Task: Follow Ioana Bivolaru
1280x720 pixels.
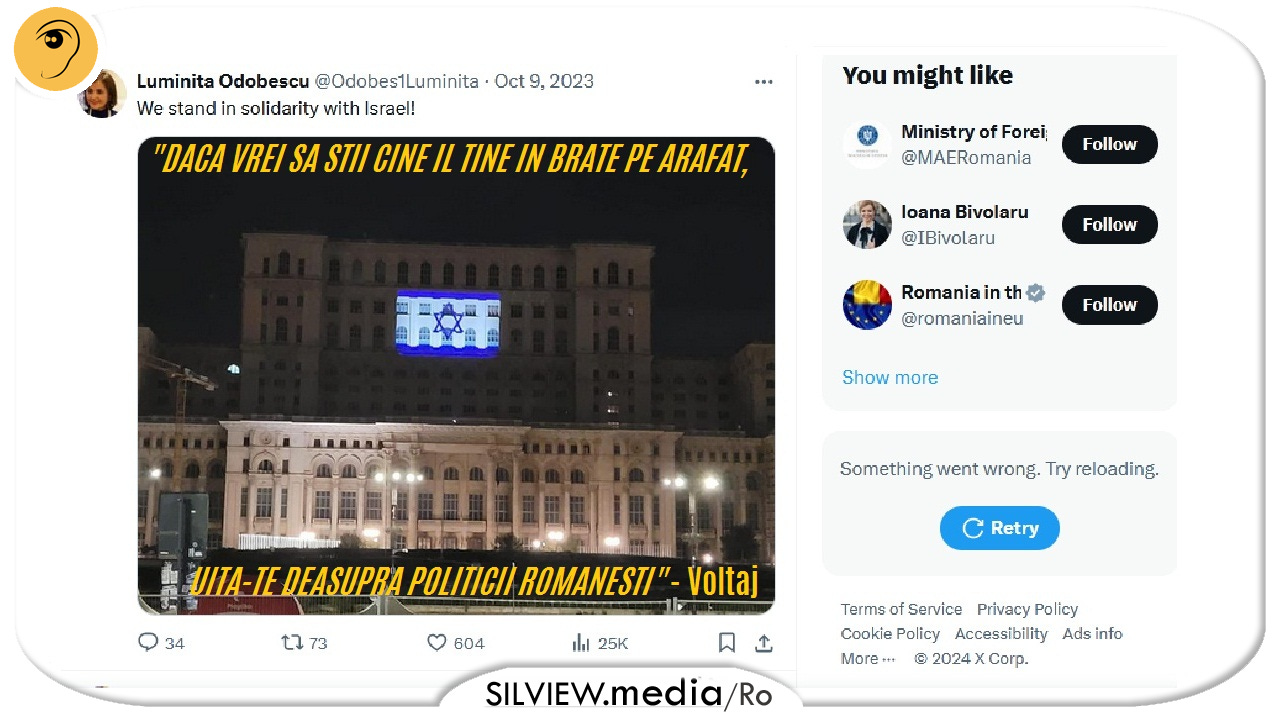Action: point(1110,225)
